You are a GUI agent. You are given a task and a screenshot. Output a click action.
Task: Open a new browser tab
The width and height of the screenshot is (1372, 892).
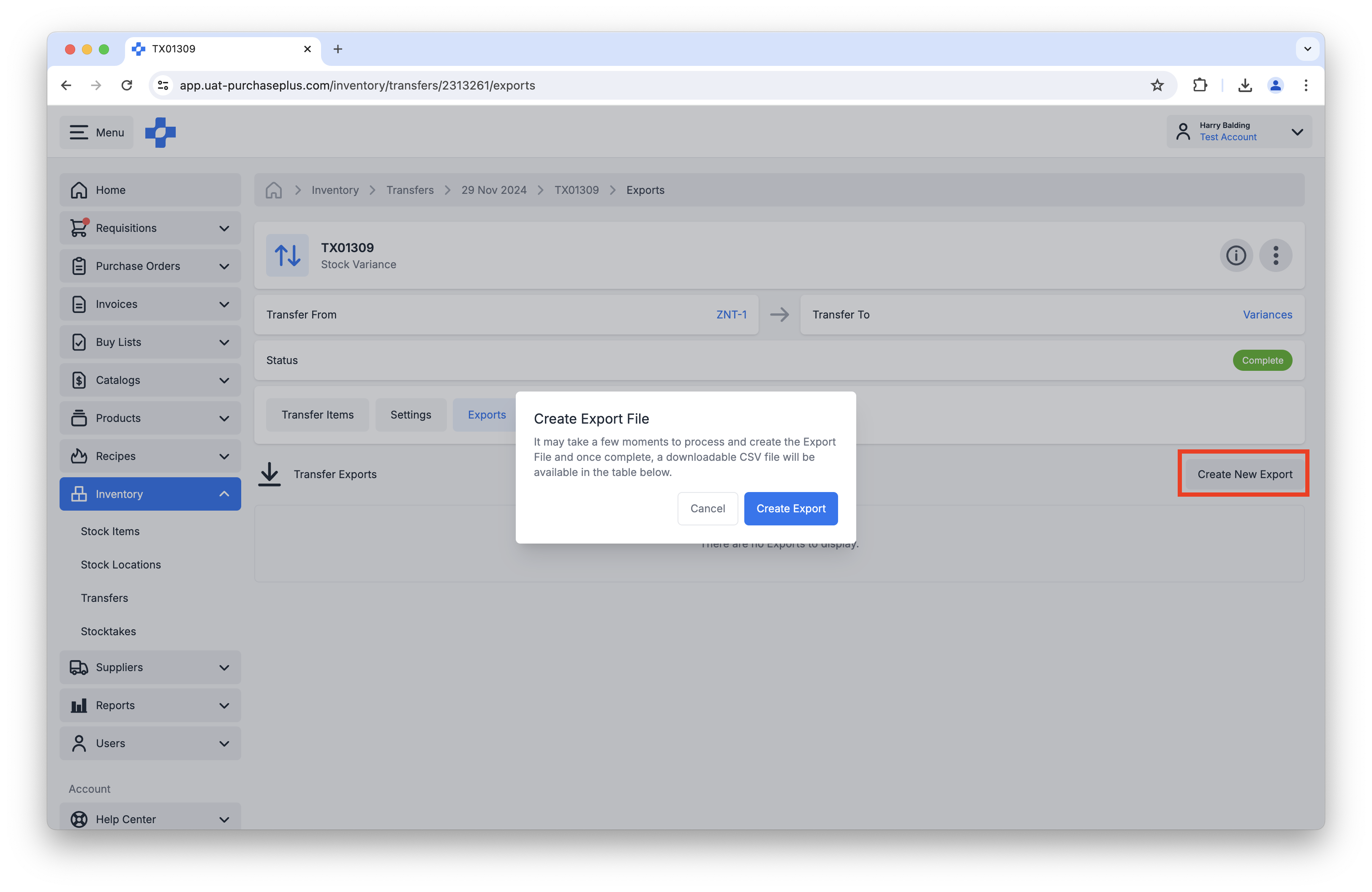tap(338, 49)
